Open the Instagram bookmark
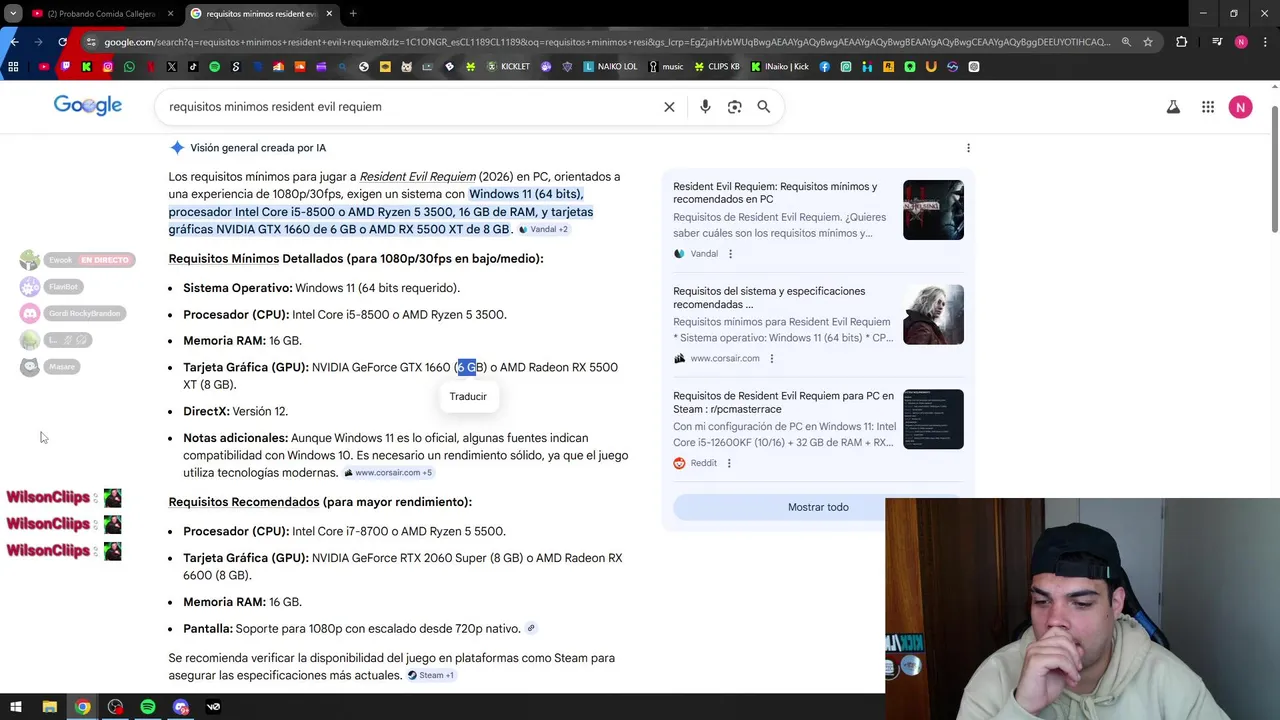The image size is (1280, 720). pos(108,67)
